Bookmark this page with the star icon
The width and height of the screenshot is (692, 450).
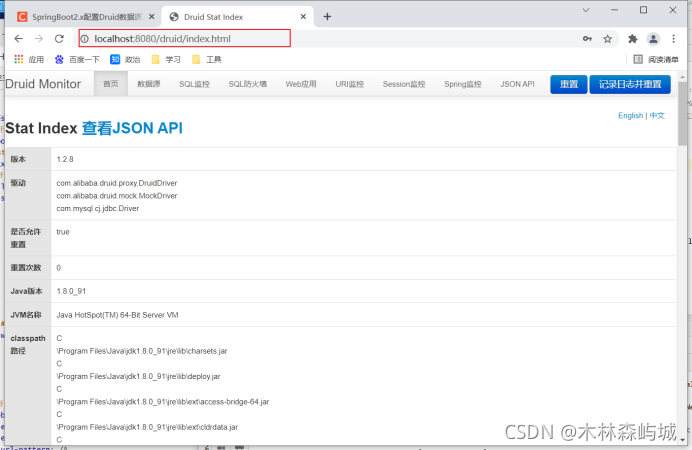pos(608,39)
